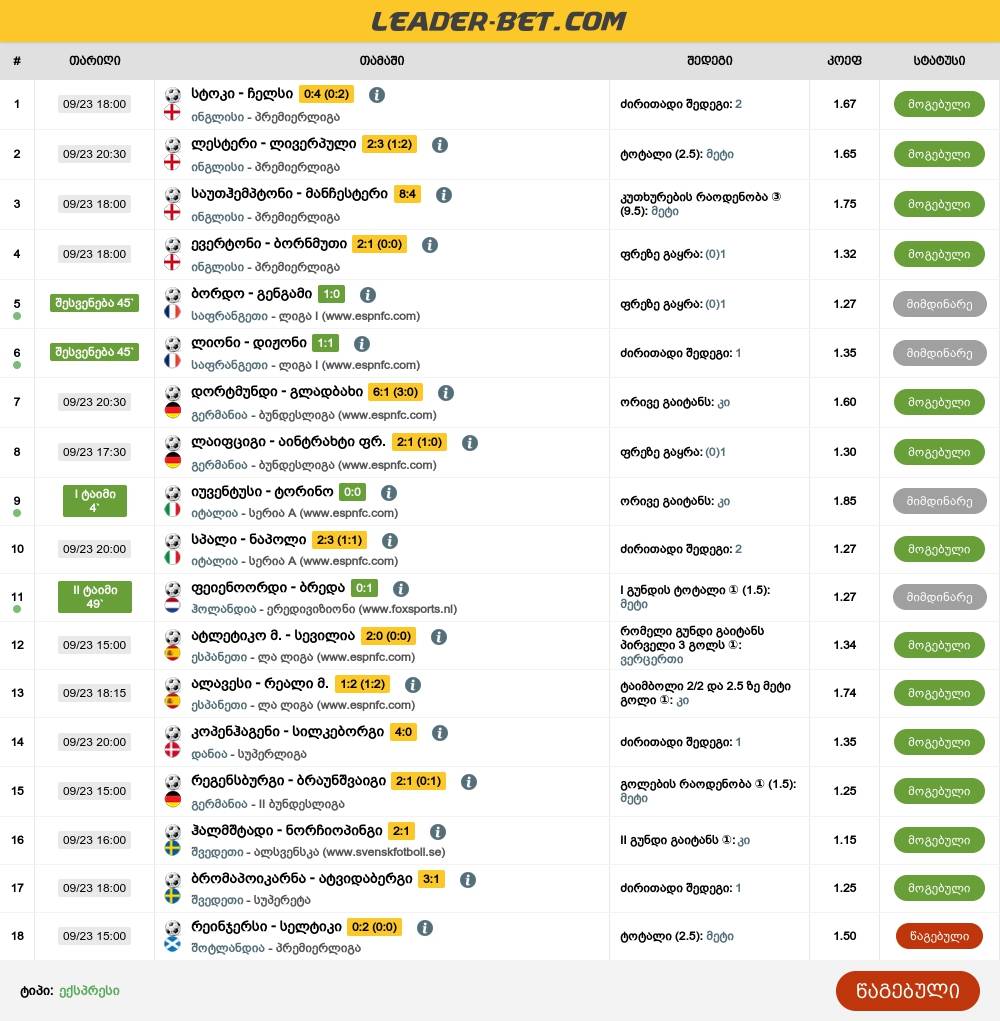
Task: Click Italy flag in იუვენტუსი - ტორინო row
Action: 172,509
